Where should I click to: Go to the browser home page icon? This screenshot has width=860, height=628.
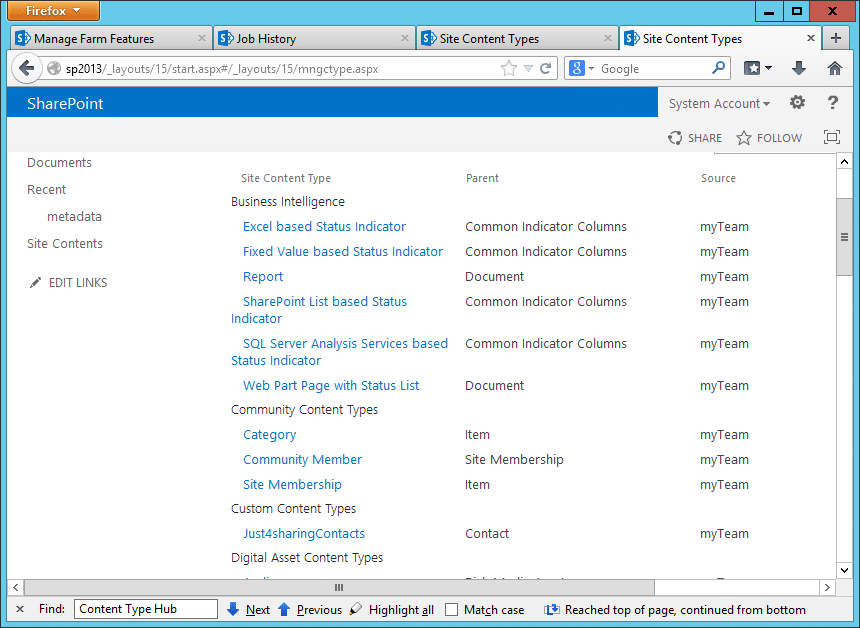pos(834,68)
